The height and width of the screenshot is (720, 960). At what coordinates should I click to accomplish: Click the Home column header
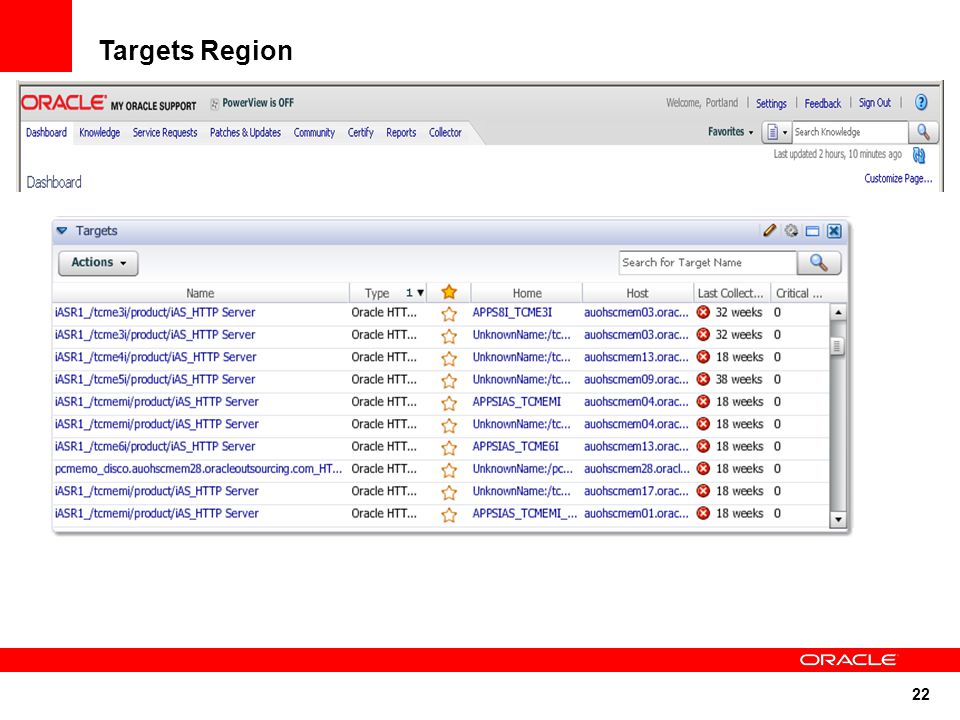[x=527, y=293]
